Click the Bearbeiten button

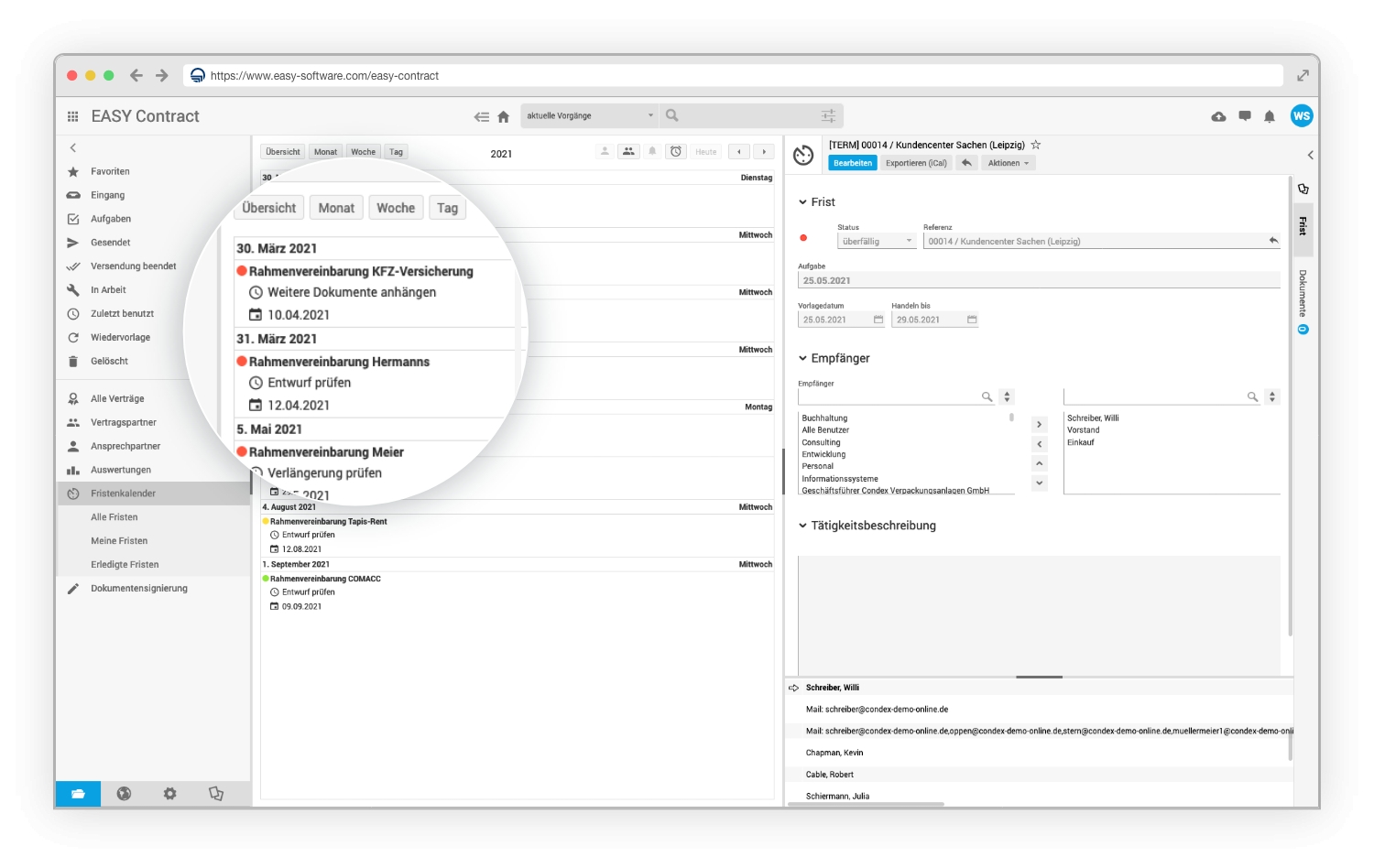(x=853, y=163)
